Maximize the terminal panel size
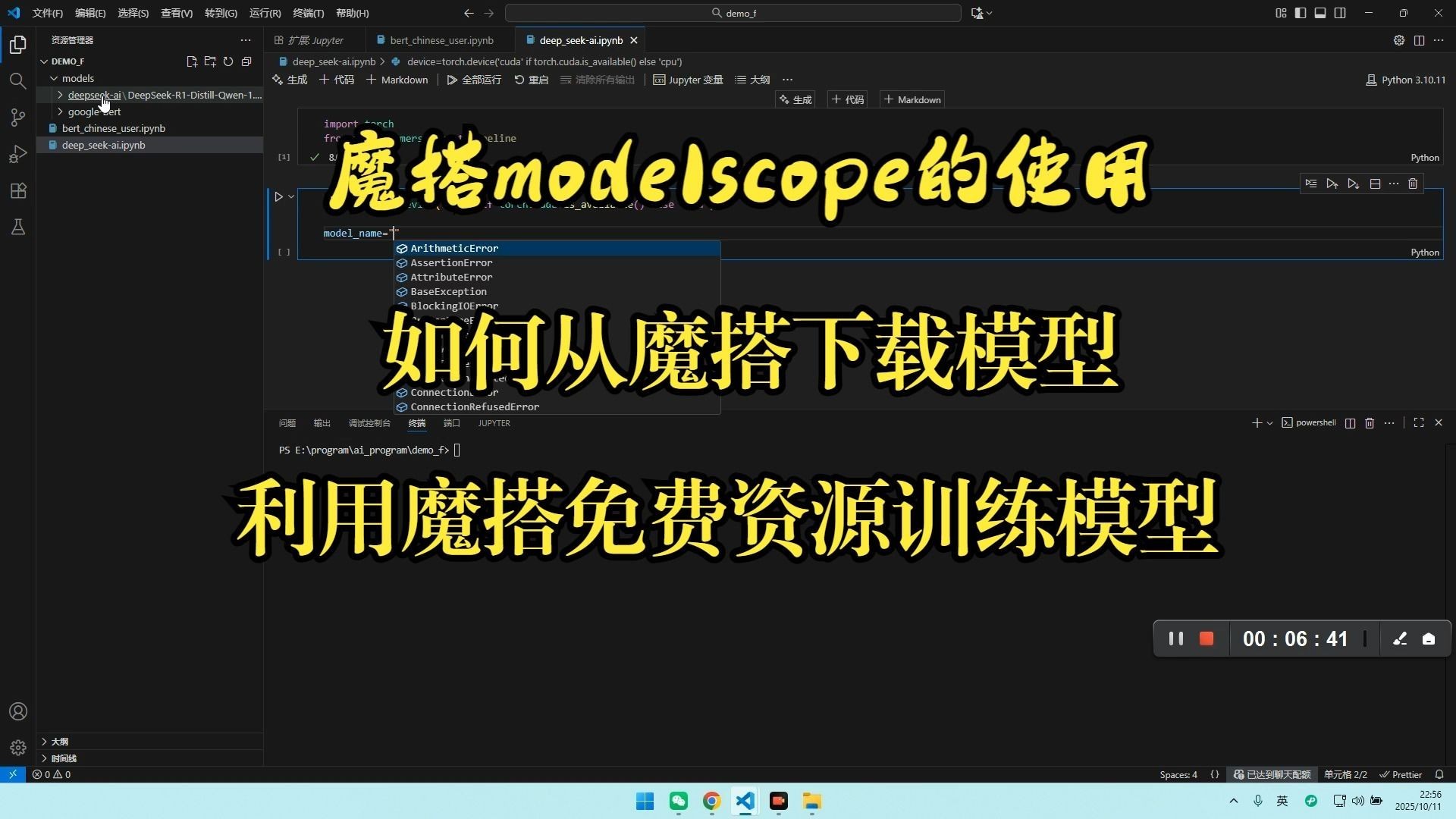This screenshot has width=1456, height=819. click(1418, 422)
